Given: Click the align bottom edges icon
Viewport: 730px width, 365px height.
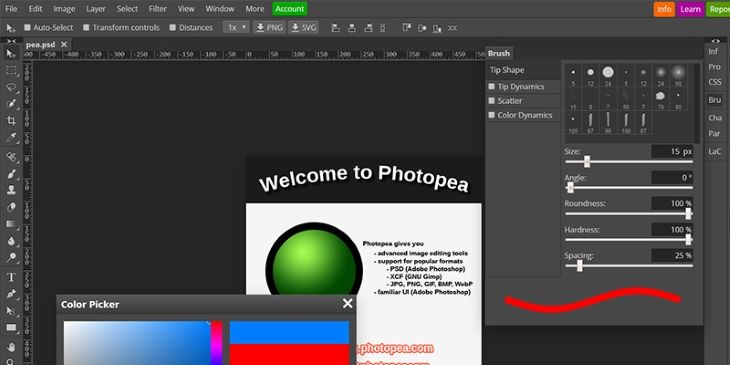Looking at the screenshot, I should tap(437, 28).
